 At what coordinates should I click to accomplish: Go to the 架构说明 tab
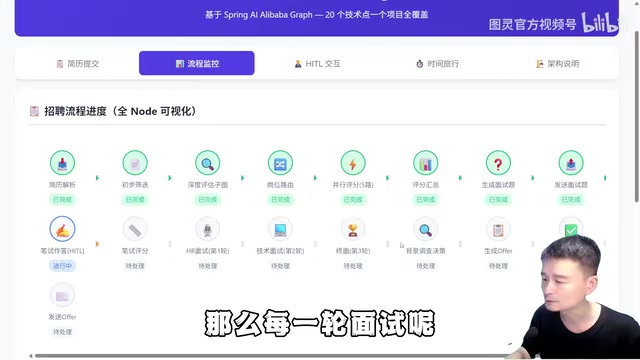point(558,63)
